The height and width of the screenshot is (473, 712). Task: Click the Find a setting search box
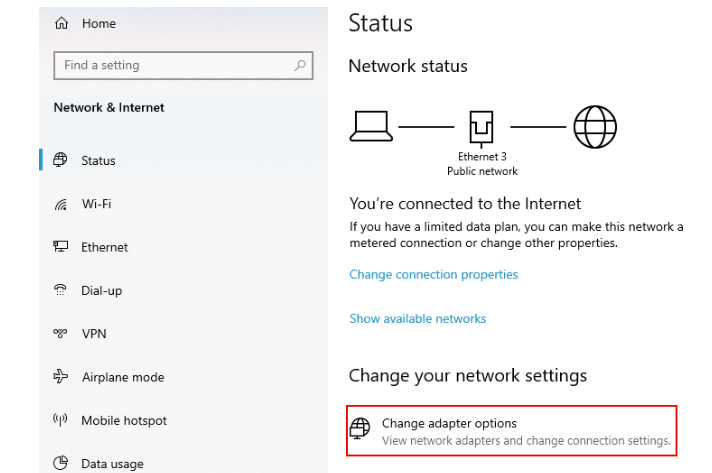(183, 65)
